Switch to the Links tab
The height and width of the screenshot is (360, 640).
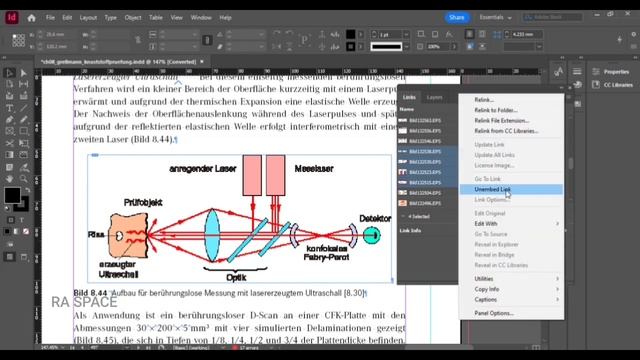point(409,97)
